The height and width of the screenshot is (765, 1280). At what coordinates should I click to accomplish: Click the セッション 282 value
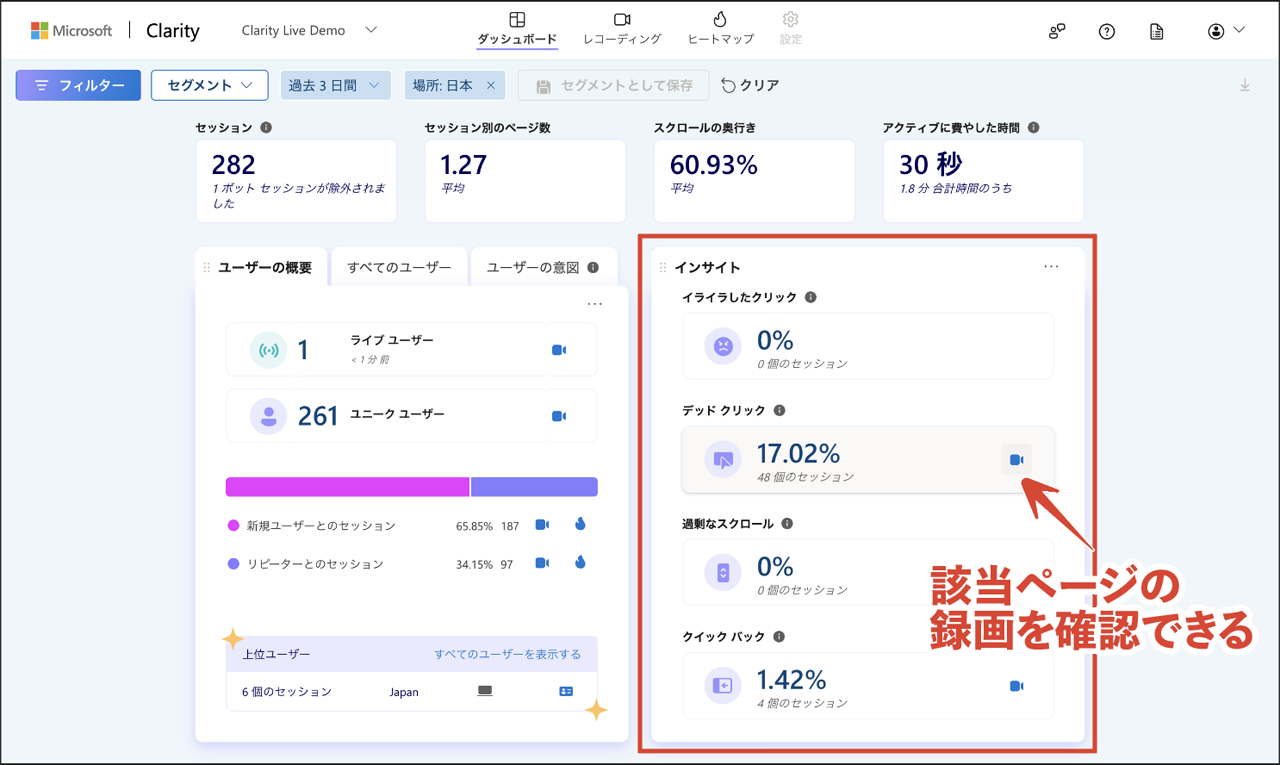[x=234, y=164]
